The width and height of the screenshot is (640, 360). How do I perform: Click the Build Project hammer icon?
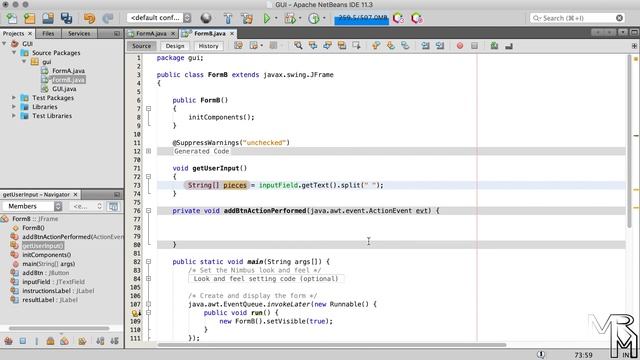pos(228,18)
